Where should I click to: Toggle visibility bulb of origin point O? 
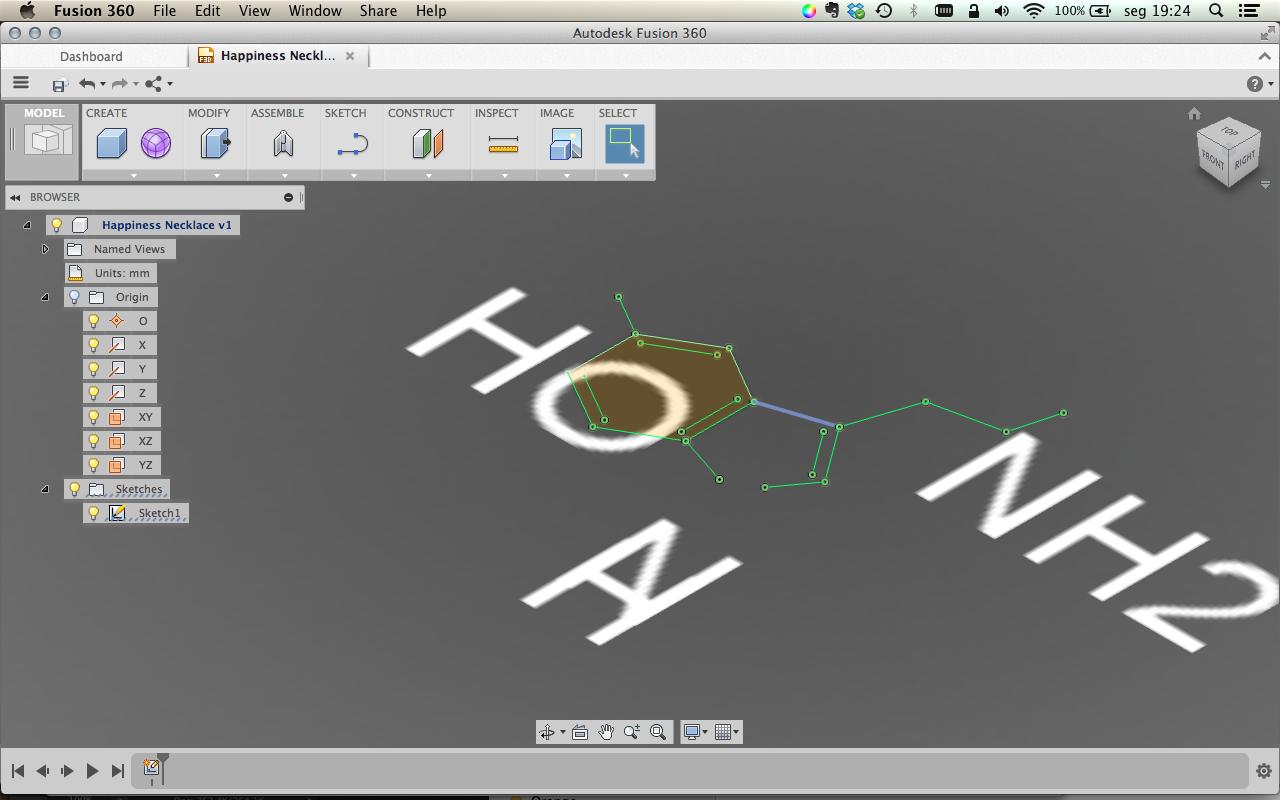pos(94,321)
